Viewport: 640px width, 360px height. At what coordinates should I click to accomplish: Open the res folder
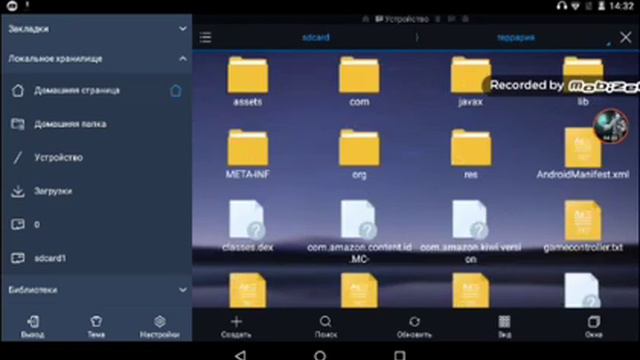pos(471,154)
